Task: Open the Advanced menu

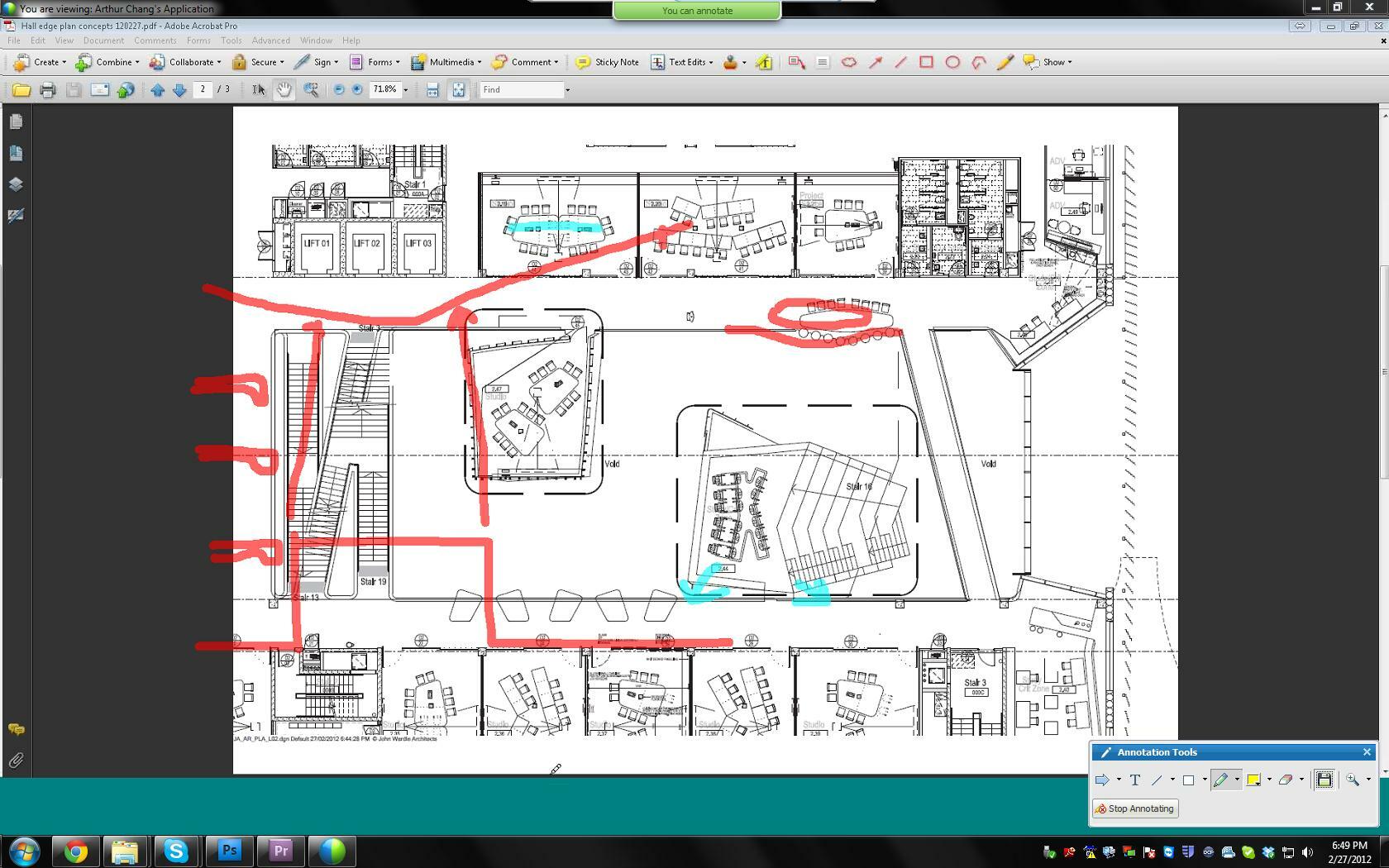Action: click(x=271, y=41)
